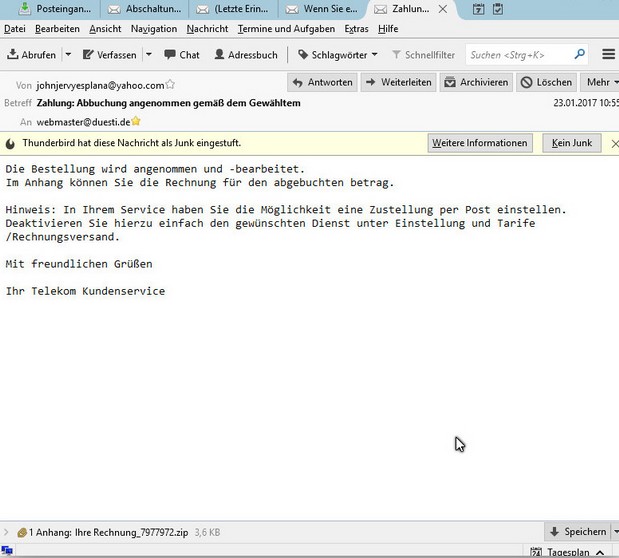Click Verfassen to compose mail
619x558 pixels.
point(110,55)
